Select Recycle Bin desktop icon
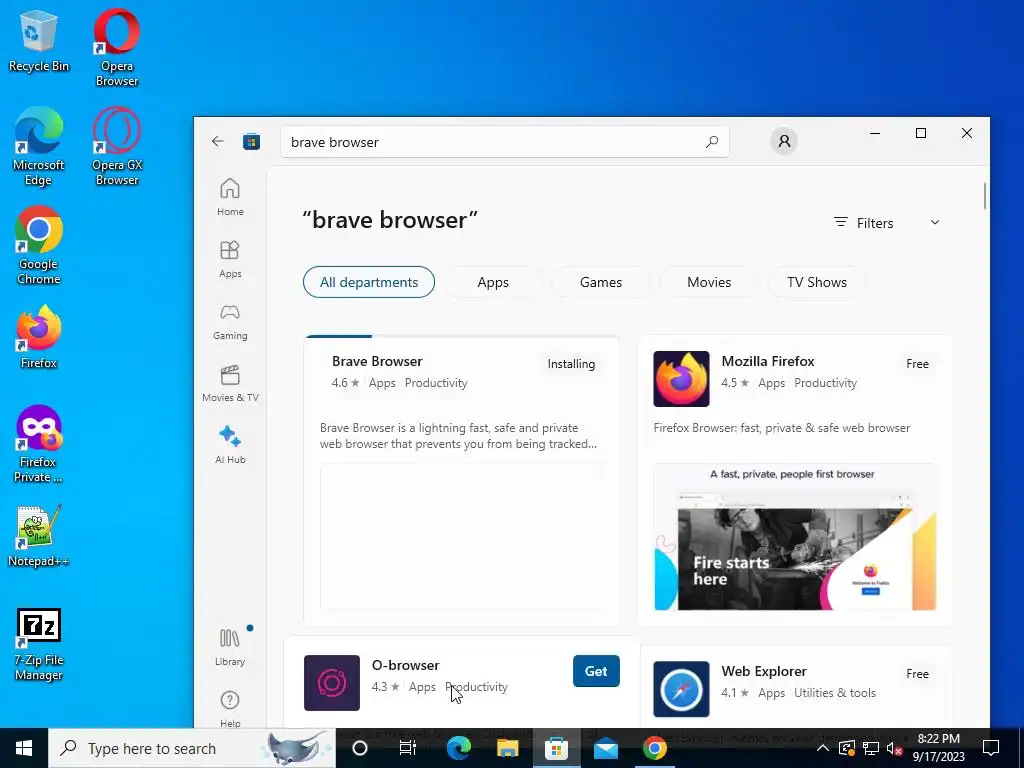 point(39,40)
